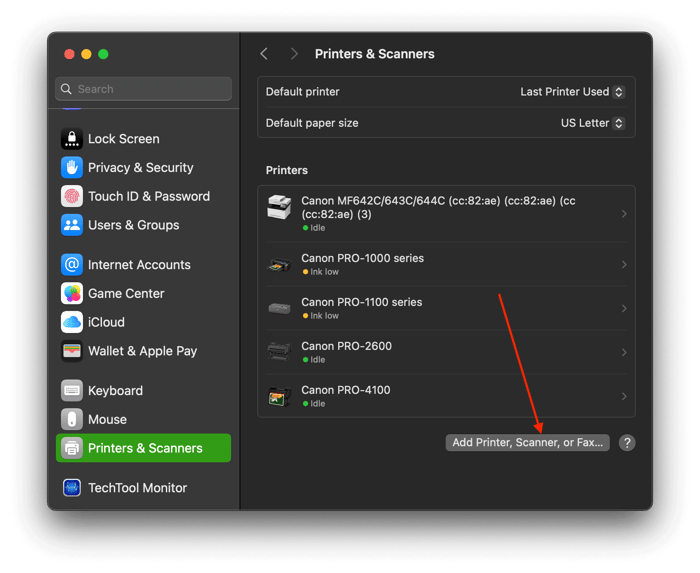Open the Users & Groups icon
Screen dimensions: 700x573
coord(72,225)
